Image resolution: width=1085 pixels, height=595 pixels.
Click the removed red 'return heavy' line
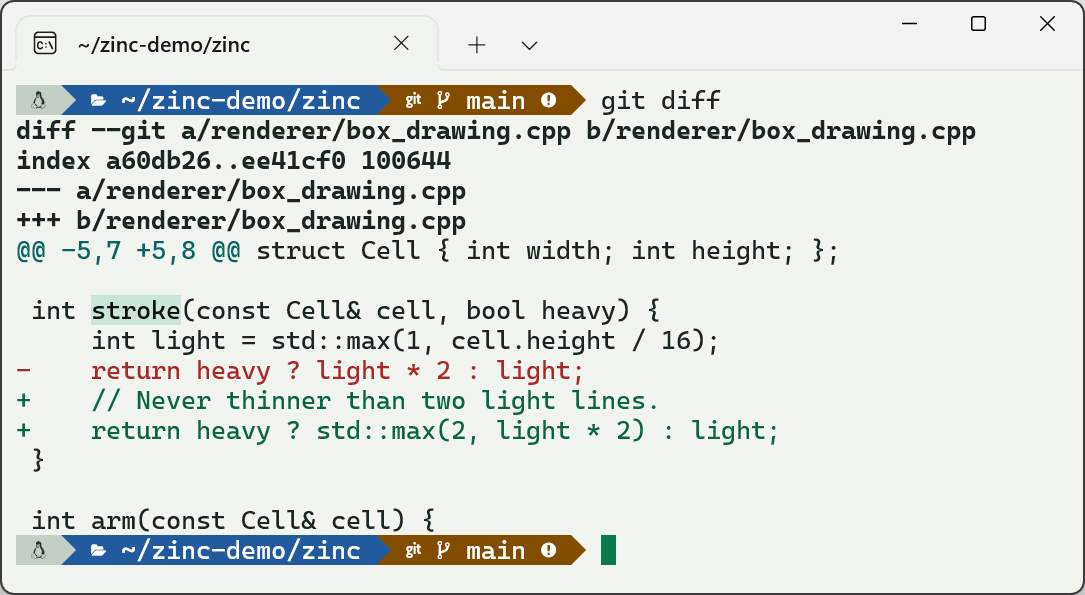pyautogui.click(x=300, y=372)
